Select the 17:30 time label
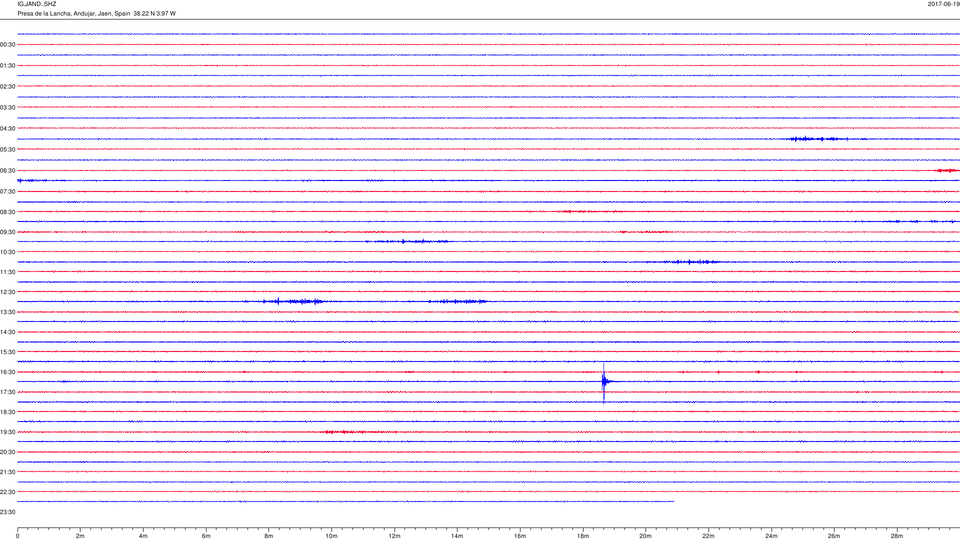Viewport: 960px width, 540px height. coord(8,392)
